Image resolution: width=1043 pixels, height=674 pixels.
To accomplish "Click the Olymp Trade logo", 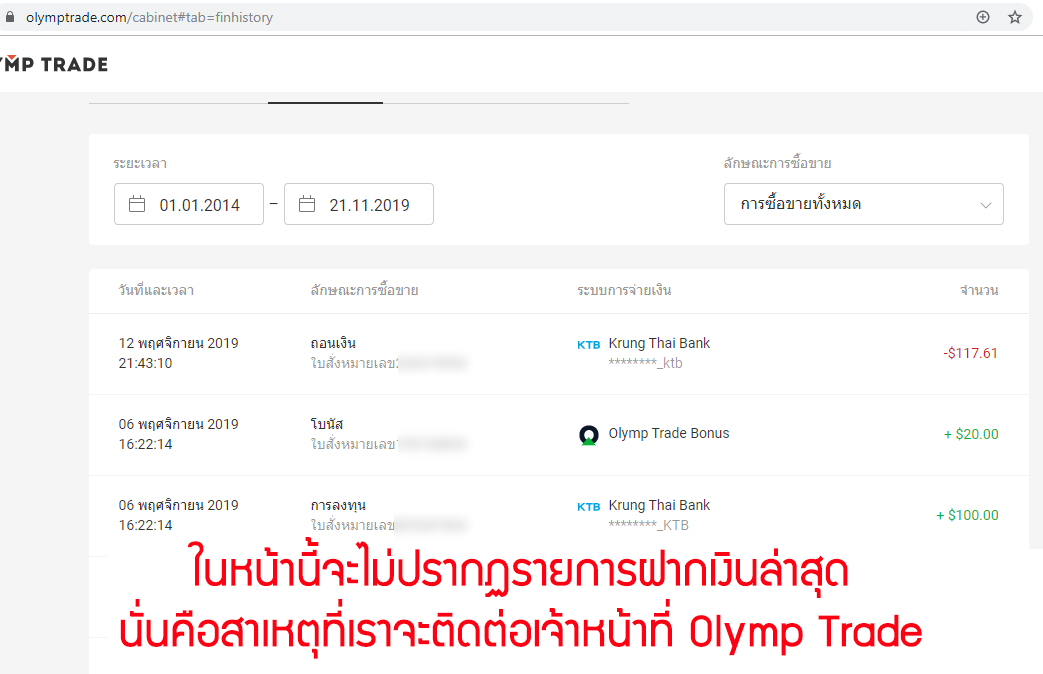I will tap(53, 65).
